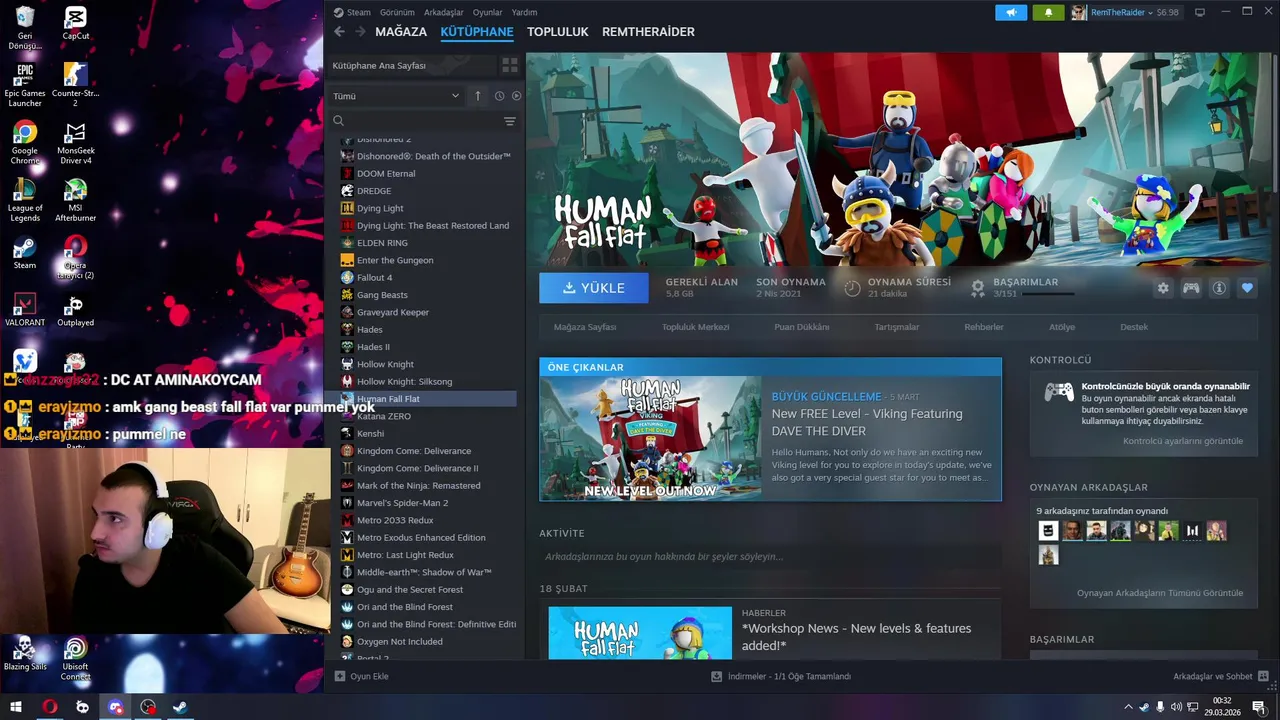Open Mağaza Sayfası link
Image resolution: width=1280 pixels, height=720 pixels.
(585, 327)
